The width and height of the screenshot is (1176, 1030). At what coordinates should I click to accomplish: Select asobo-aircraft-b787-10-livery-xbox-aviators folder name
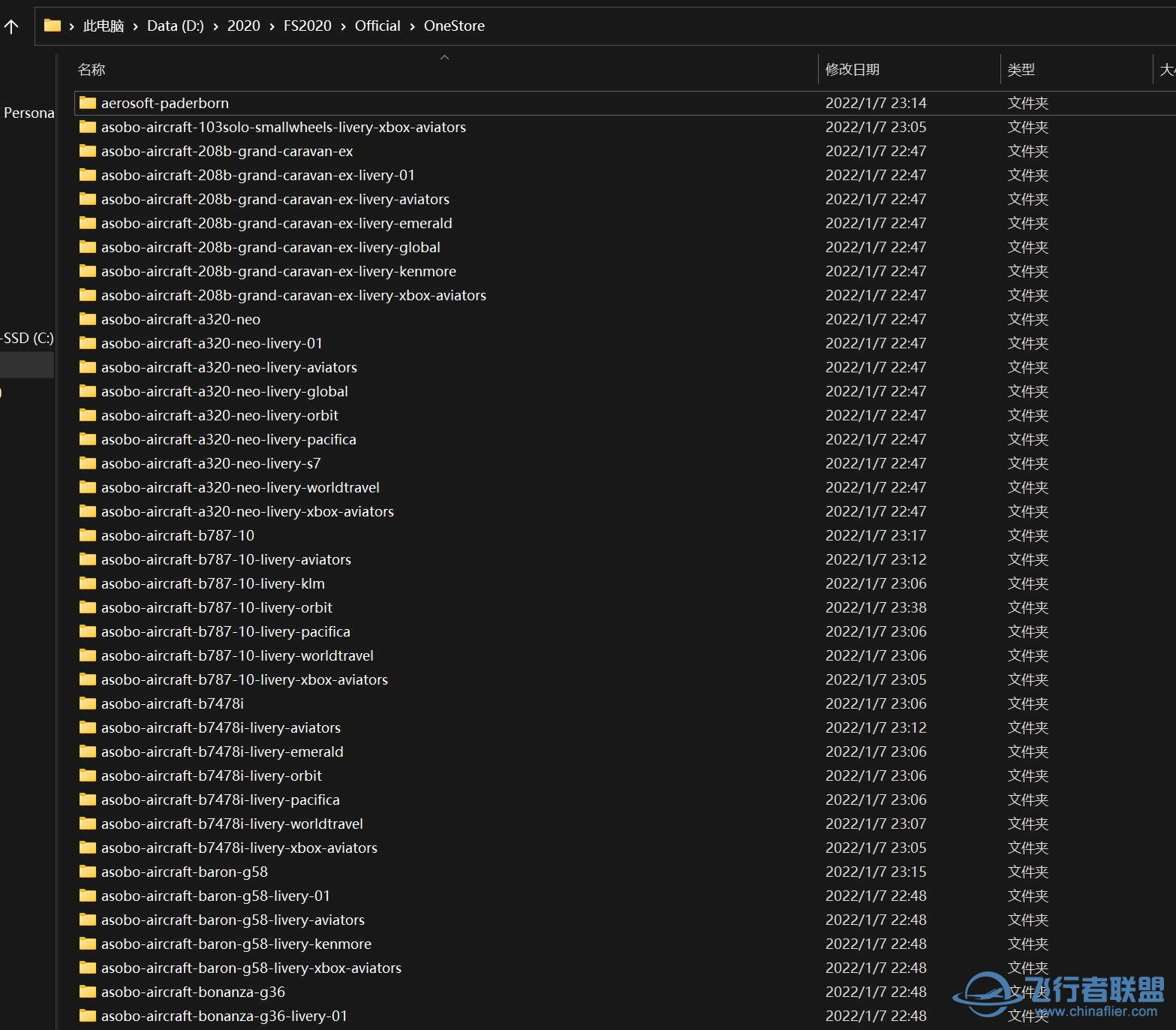pyautogui.click(x=245, y=679)
